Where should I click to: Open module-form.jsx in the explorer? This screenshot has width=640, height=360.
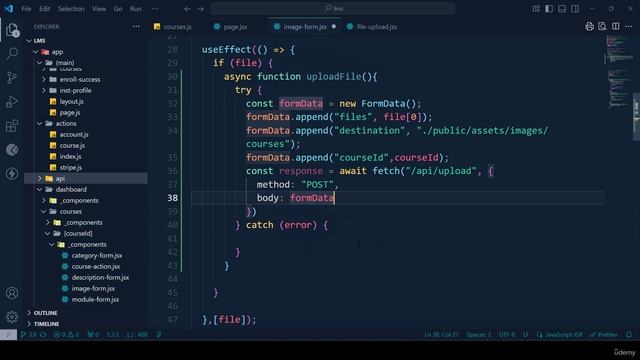point(95,300)
